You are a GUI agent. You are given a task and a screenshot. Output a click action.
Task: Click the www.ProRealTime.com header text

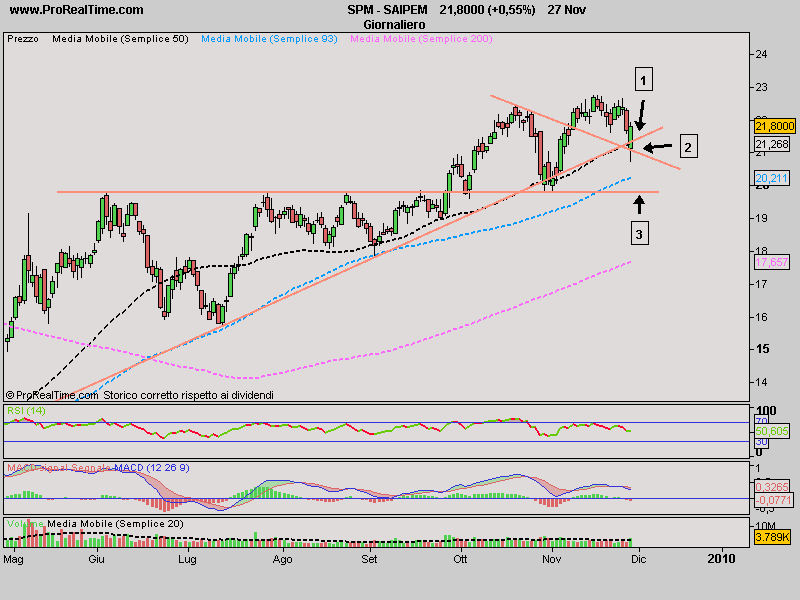(77, 10)
